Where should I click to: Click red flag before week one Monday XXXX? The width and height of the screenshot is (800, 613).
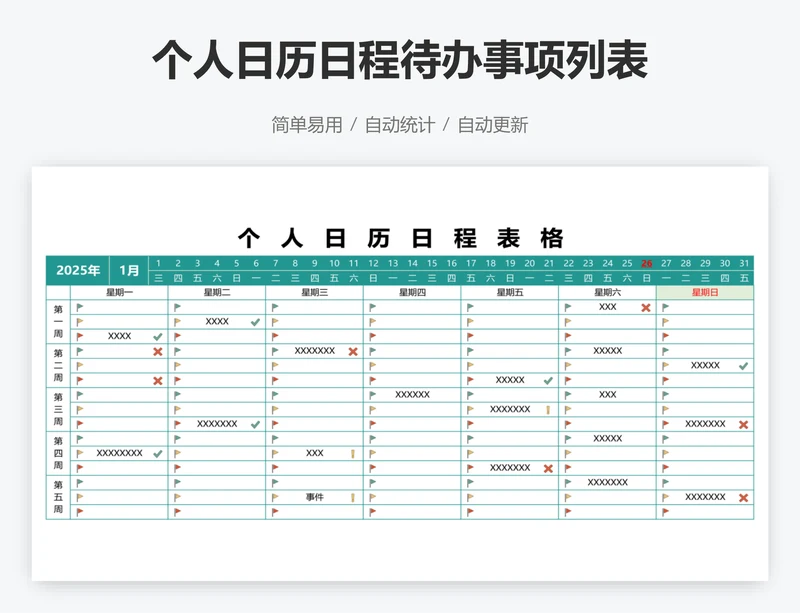click(x=80, y=336)
